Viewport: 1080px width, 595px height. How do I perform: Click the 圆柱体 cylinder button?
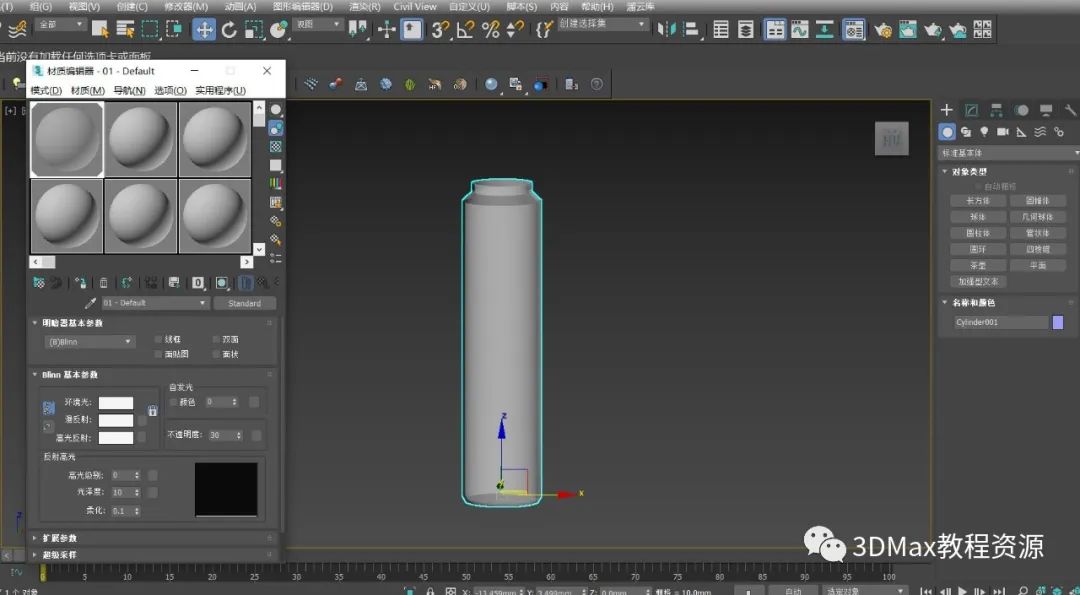coord(977,233)
